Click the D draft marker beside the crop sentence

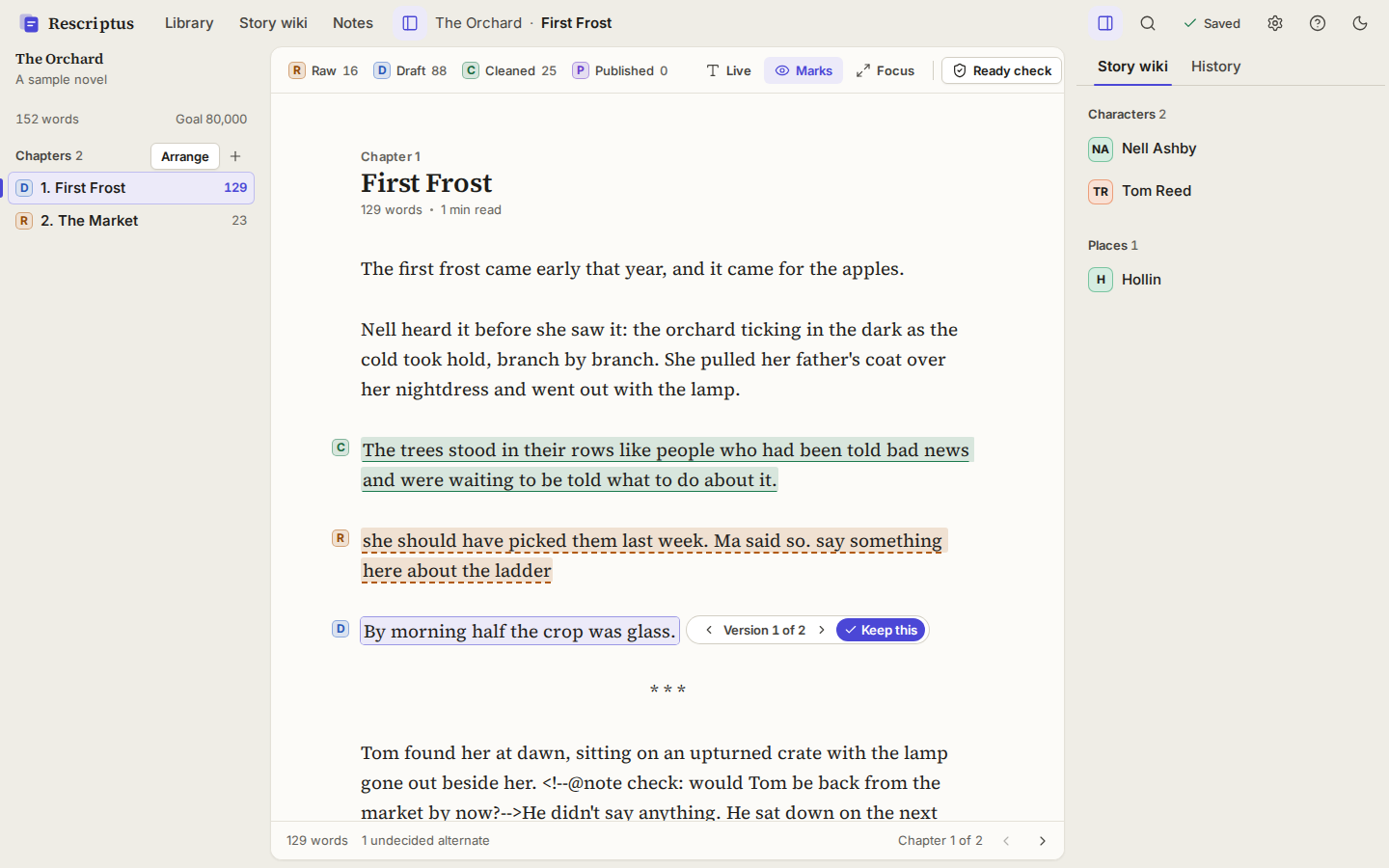(340, 629)
